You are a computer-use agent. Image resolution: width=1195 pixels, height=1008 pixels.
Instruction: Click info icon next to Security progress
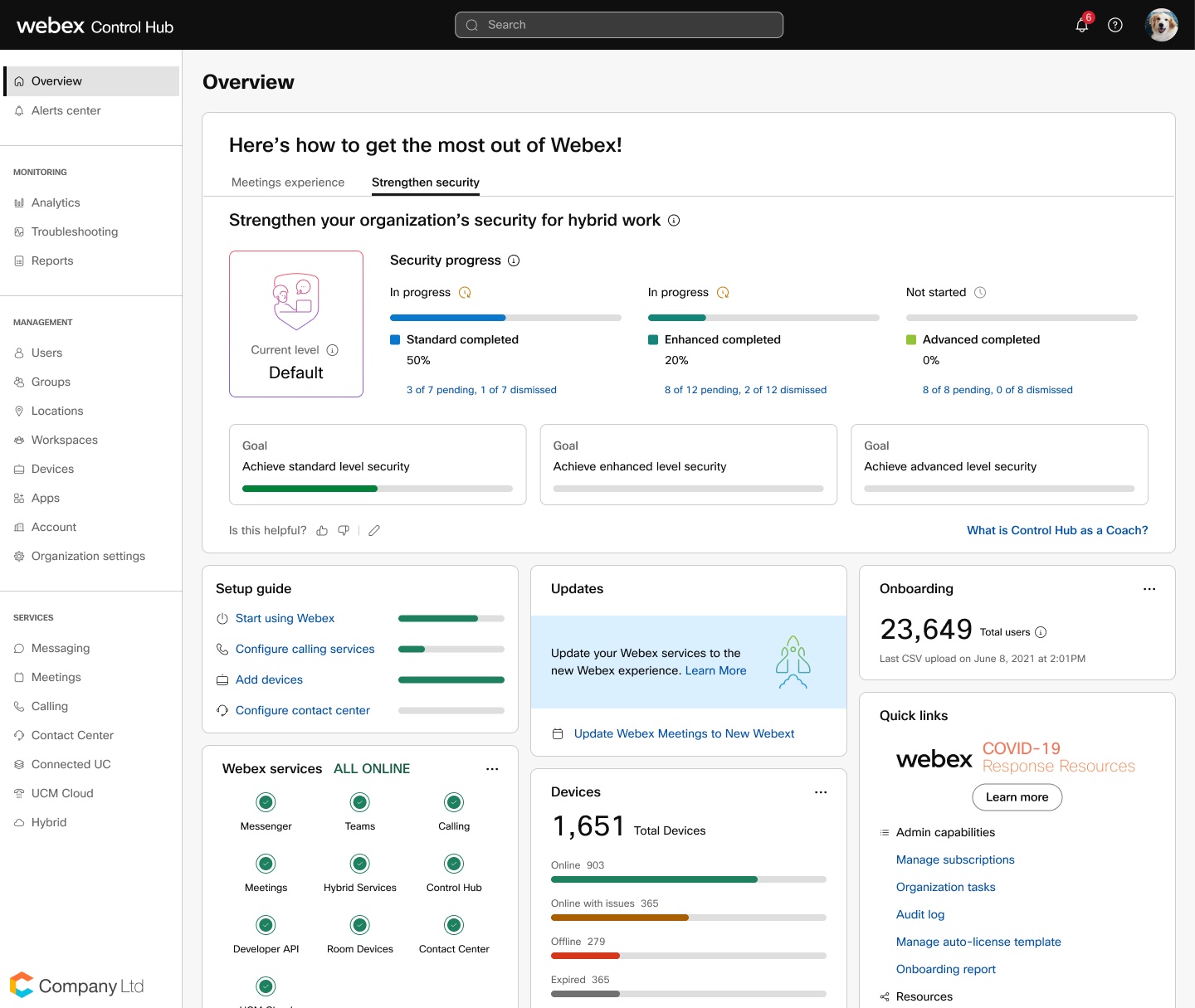click(514, 261)
